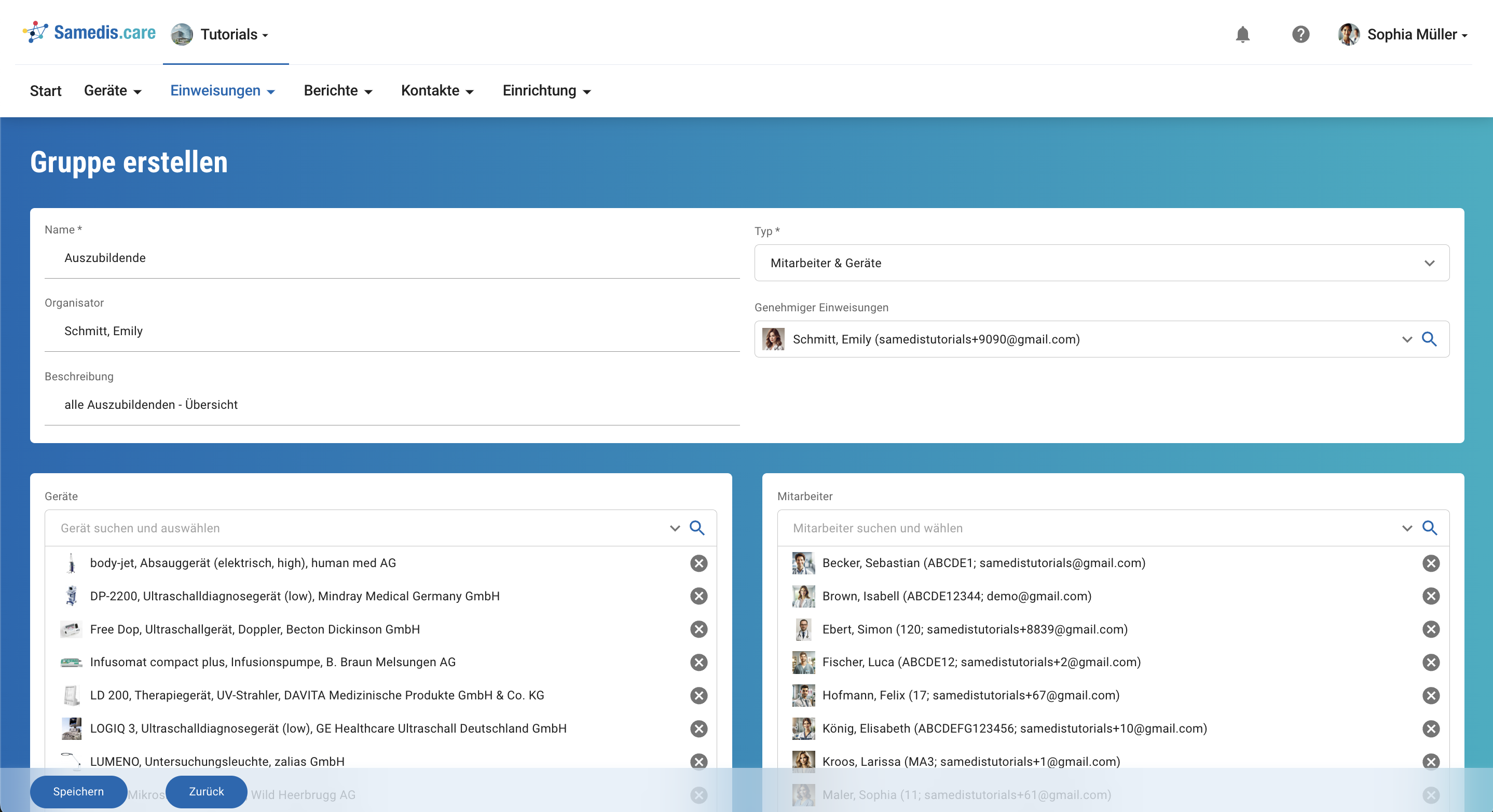Remove LD 200 Therapiegerät from list
This screenshot has width=1493, height=812.
click(699, 695)
